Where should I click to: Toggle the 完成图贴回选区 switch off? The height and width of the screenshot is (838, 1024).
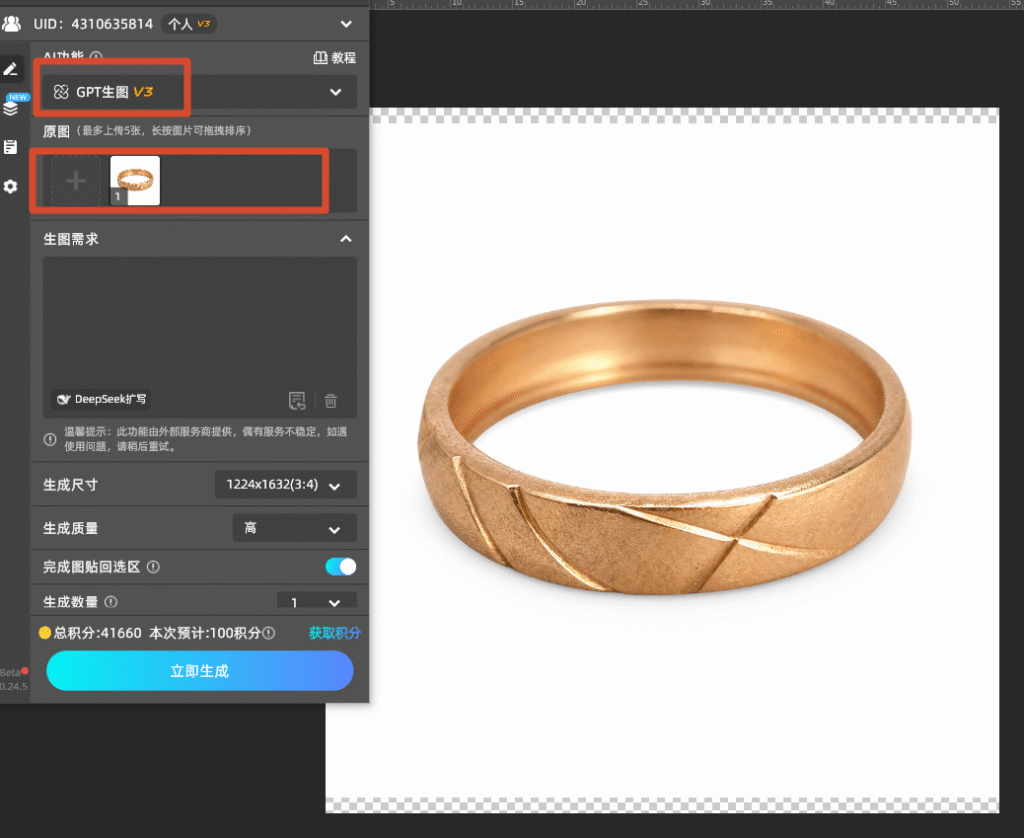click(x=341, y=566)
